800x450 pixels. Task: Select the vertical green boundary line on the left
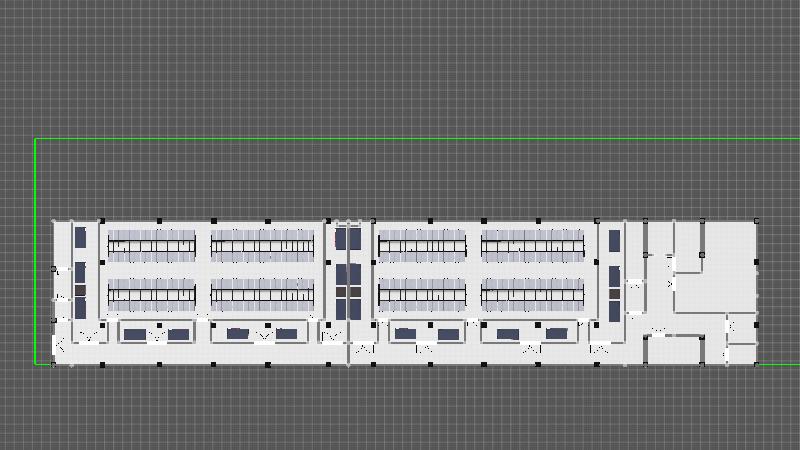pyautogui.click(x=35, y=252)
